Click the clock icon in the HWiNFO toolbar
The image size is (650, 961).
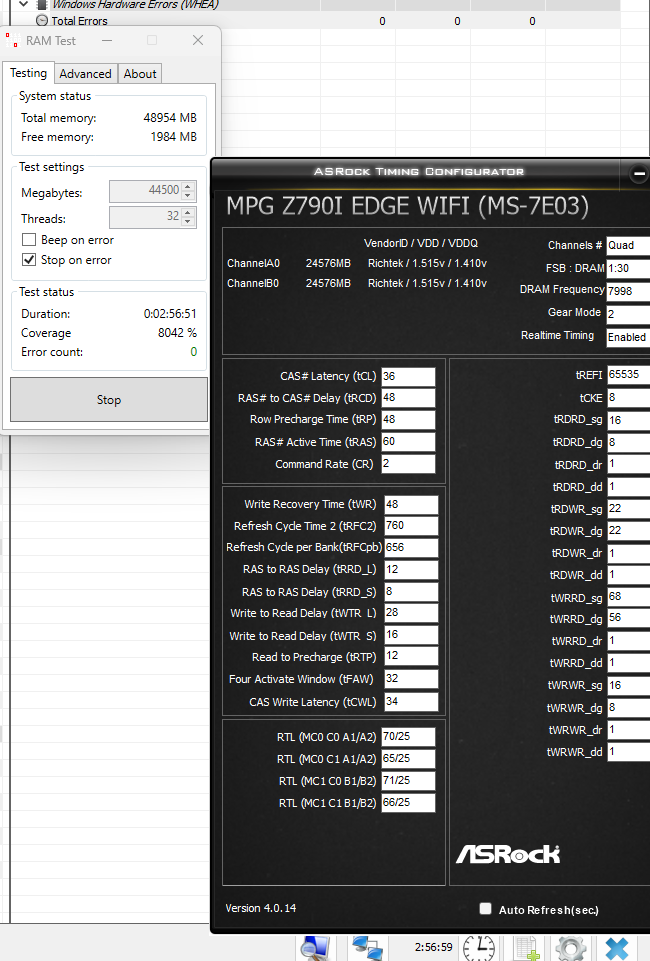pos(479,948)
